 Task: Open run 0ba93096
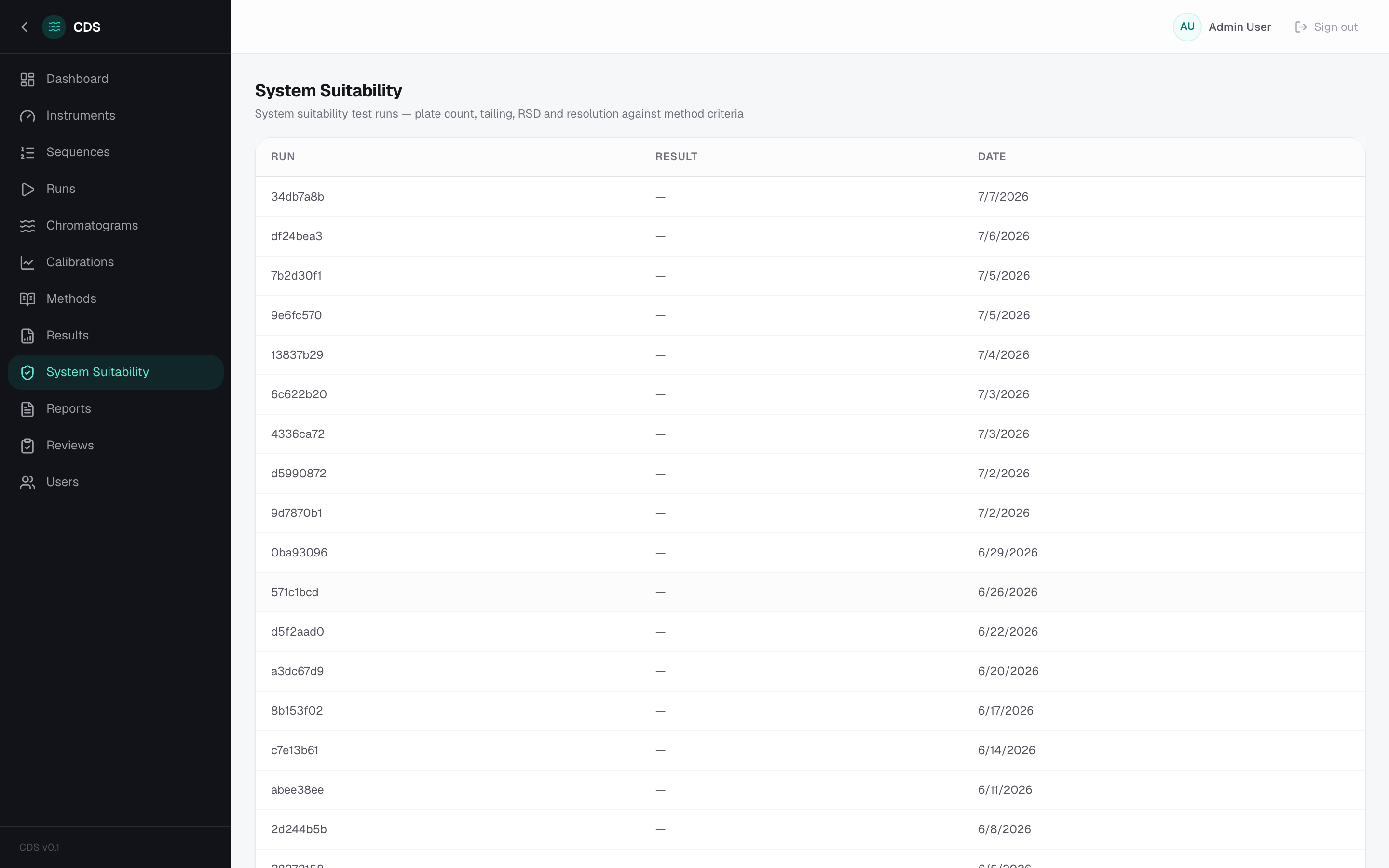(810, 553)
